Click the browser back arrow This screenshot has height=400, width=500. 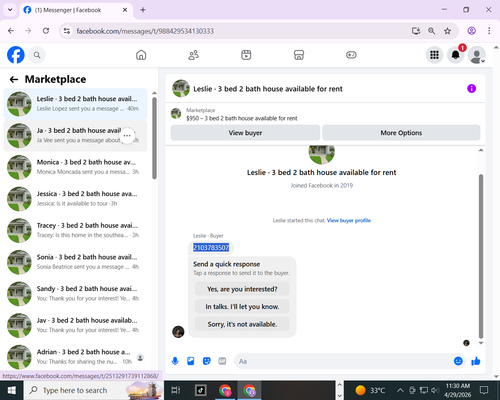coord(11,31)
